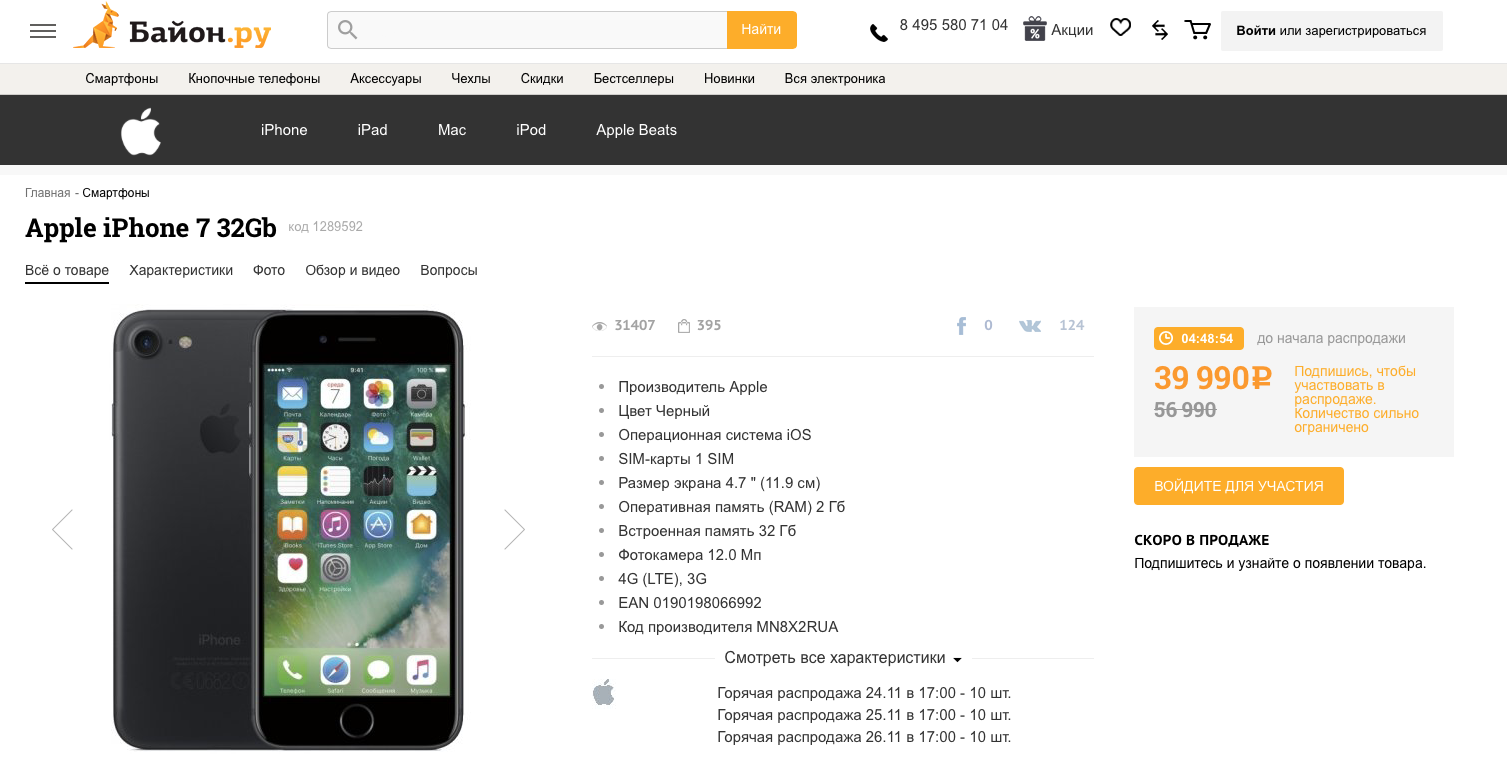Click Горячая распродажа 26.11 line
This screenshot has height=761, width=1507.
click(x=864, y=737)
